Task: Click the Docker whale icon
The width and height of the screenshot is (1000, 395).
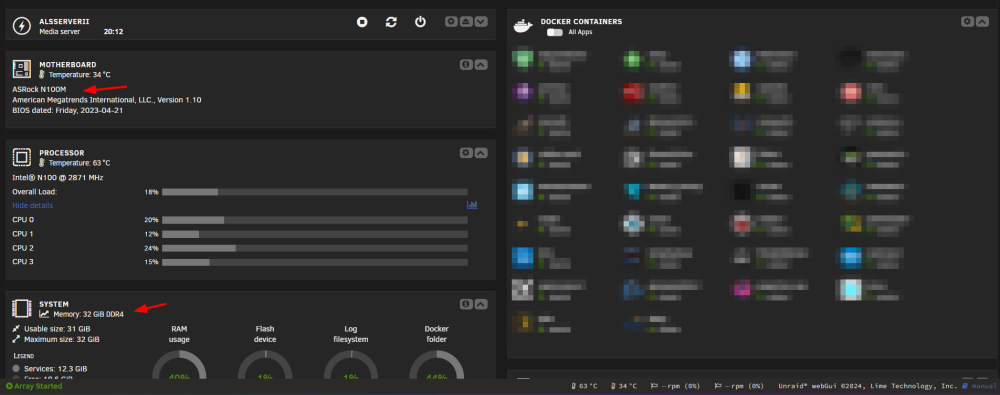Action: point(524,26)
